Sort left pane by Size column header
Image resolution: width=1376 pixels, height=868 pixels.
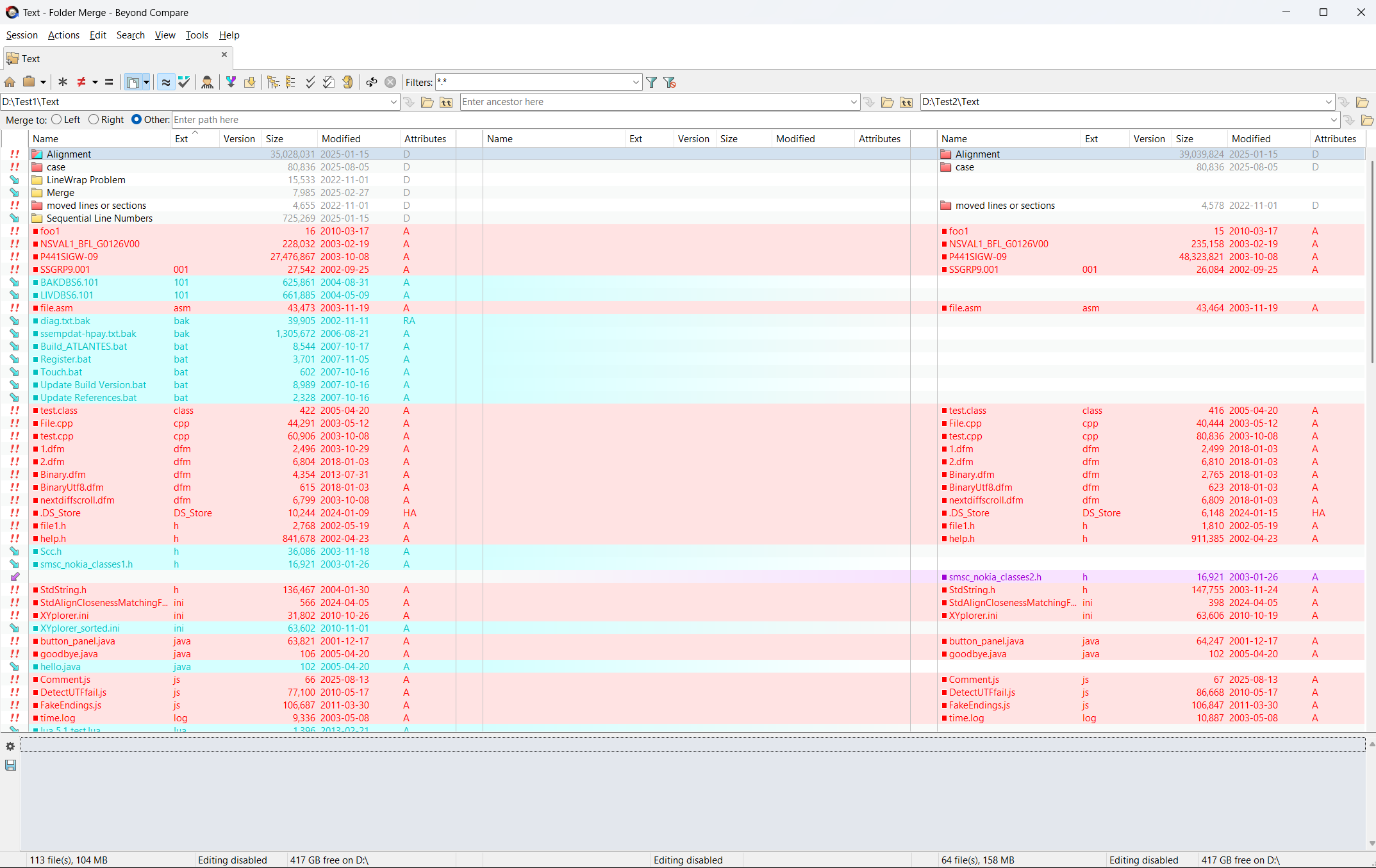click(290, 139)
